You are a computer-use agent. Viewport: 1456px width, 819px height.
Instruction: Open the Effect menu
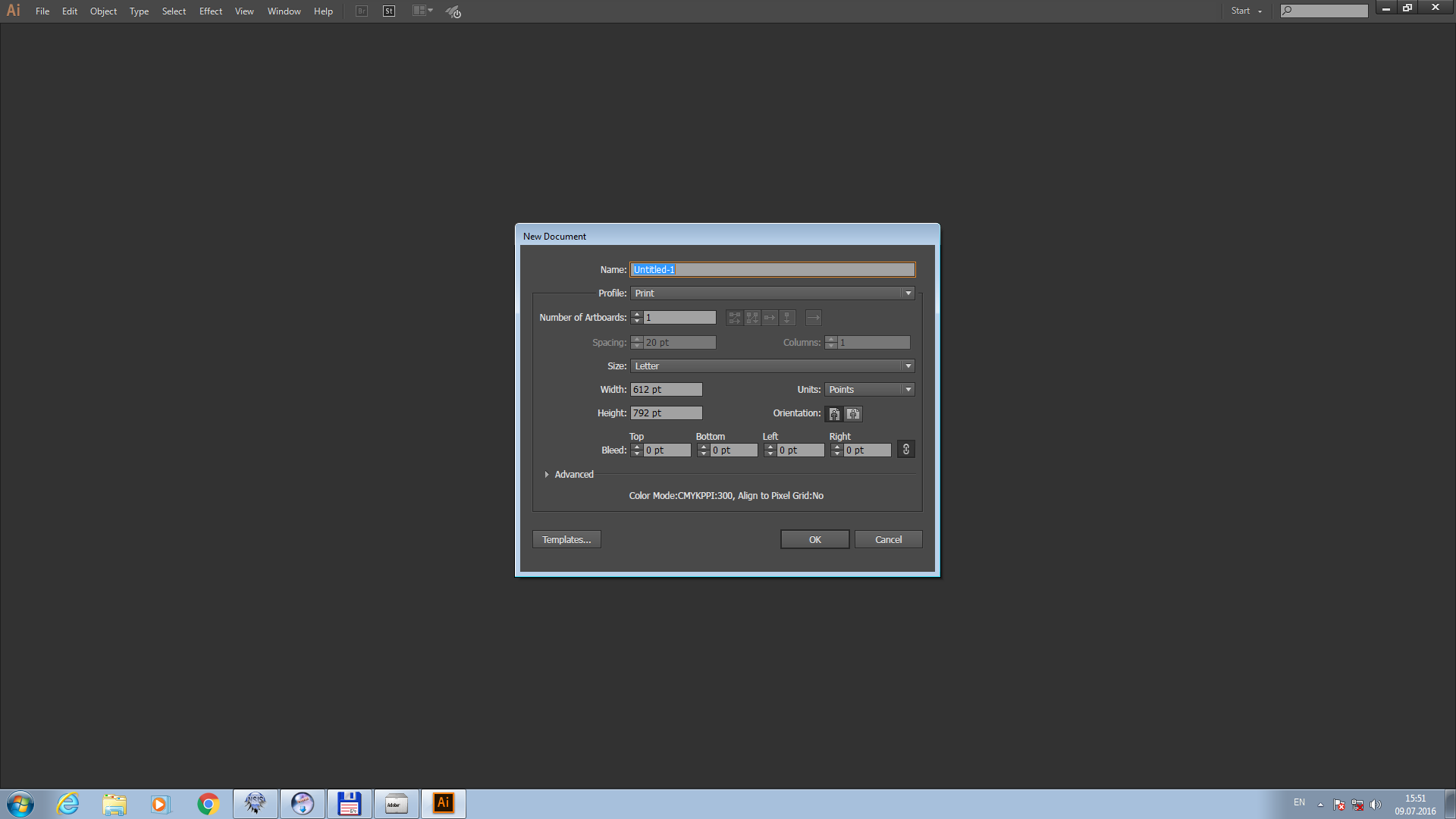click(209, 10)
